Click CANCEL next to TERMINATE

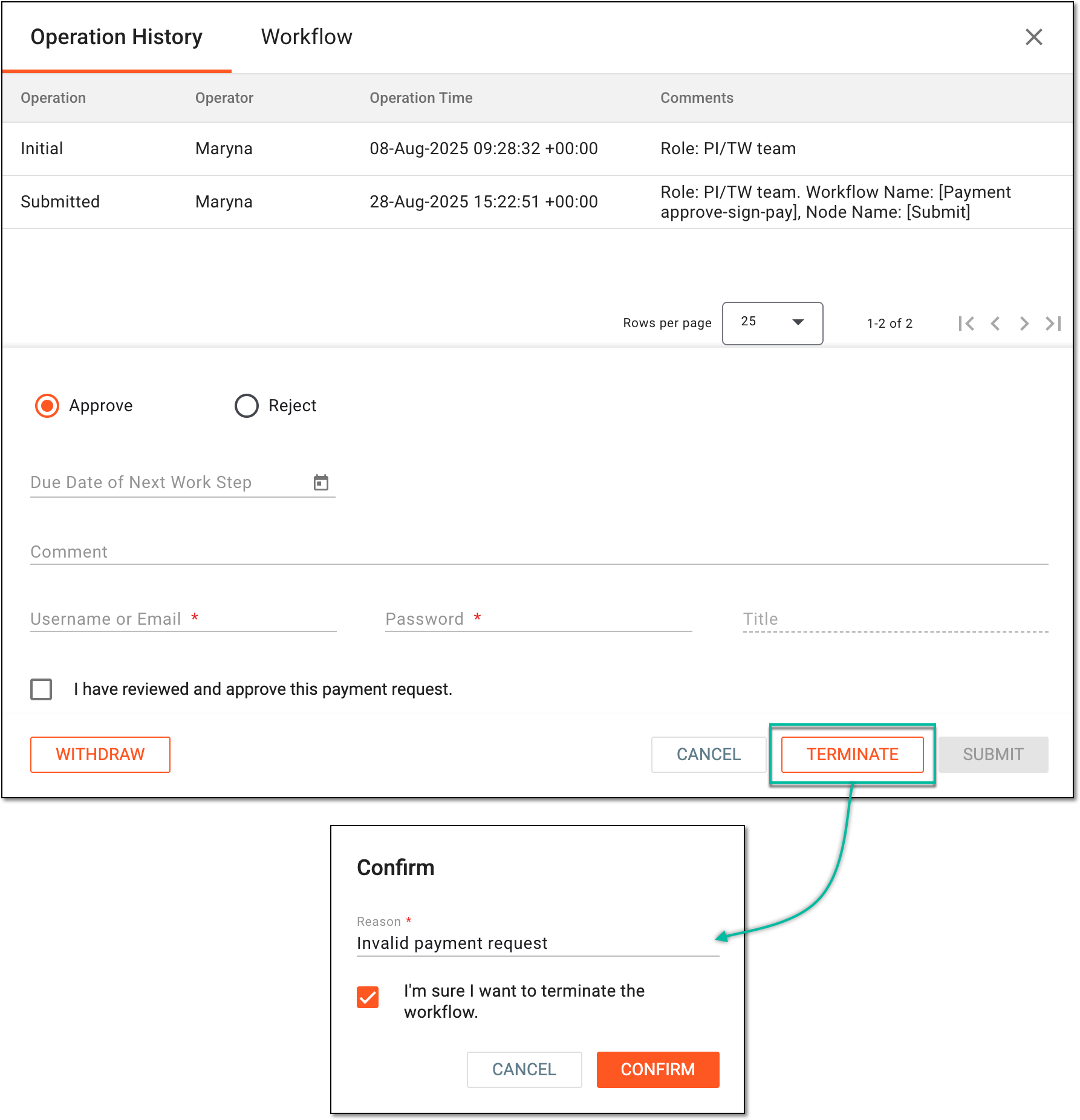[709, 754]
